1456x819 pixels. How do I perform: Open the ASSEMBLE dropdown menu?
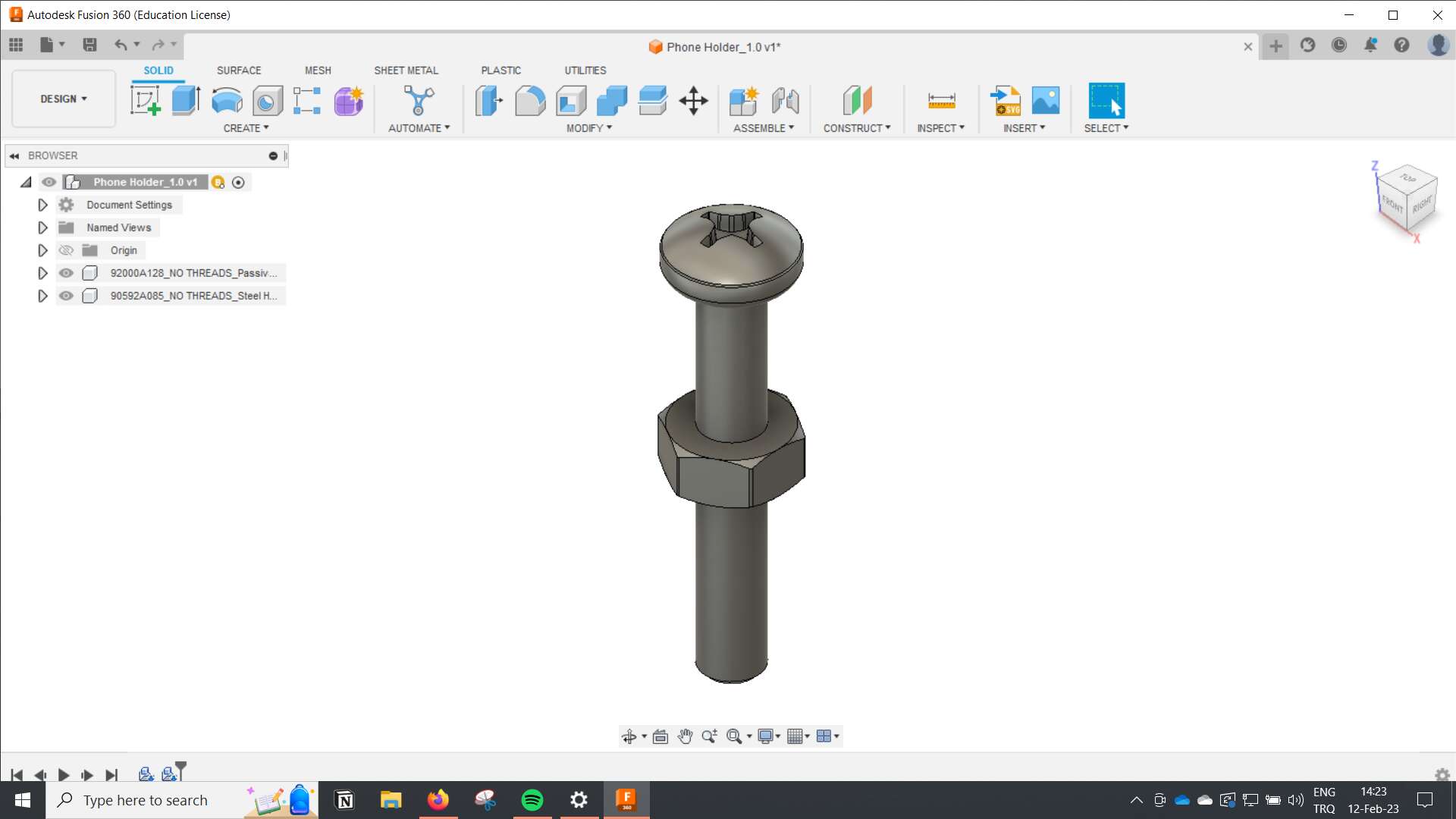tap(764, 128)
